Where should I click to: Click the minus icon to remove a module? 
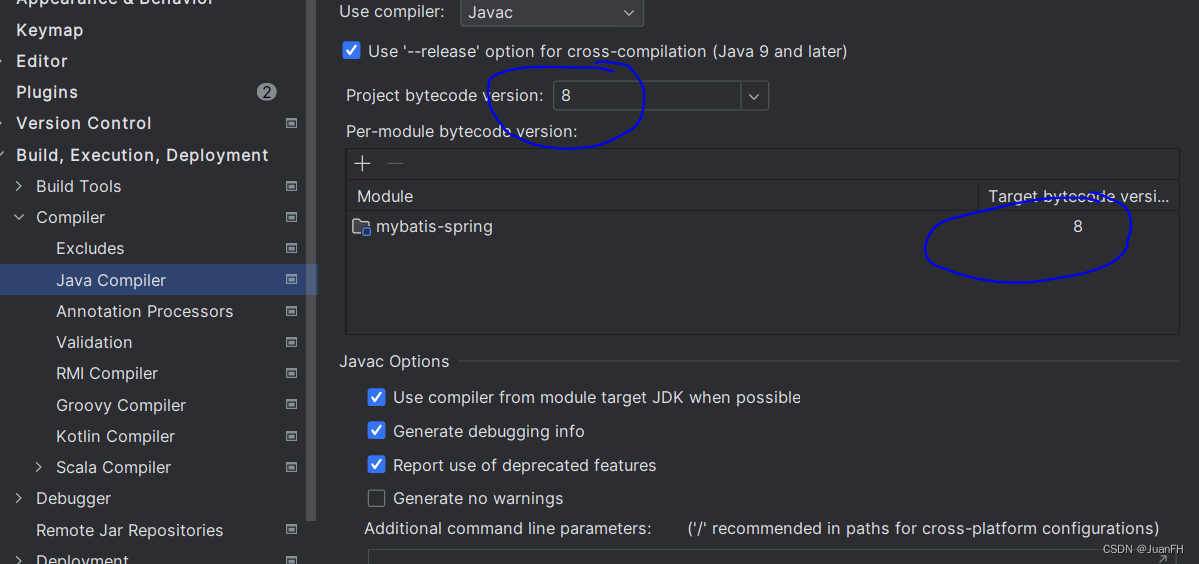click(395, 164)
